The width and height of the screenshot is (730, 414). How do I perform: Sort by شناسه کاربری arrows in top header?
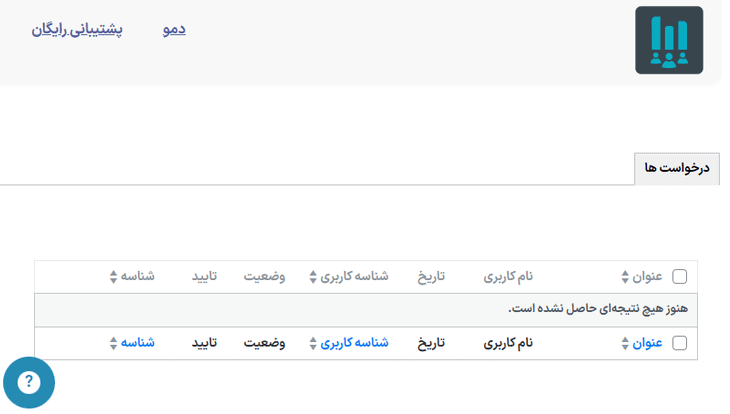[313, 277]
